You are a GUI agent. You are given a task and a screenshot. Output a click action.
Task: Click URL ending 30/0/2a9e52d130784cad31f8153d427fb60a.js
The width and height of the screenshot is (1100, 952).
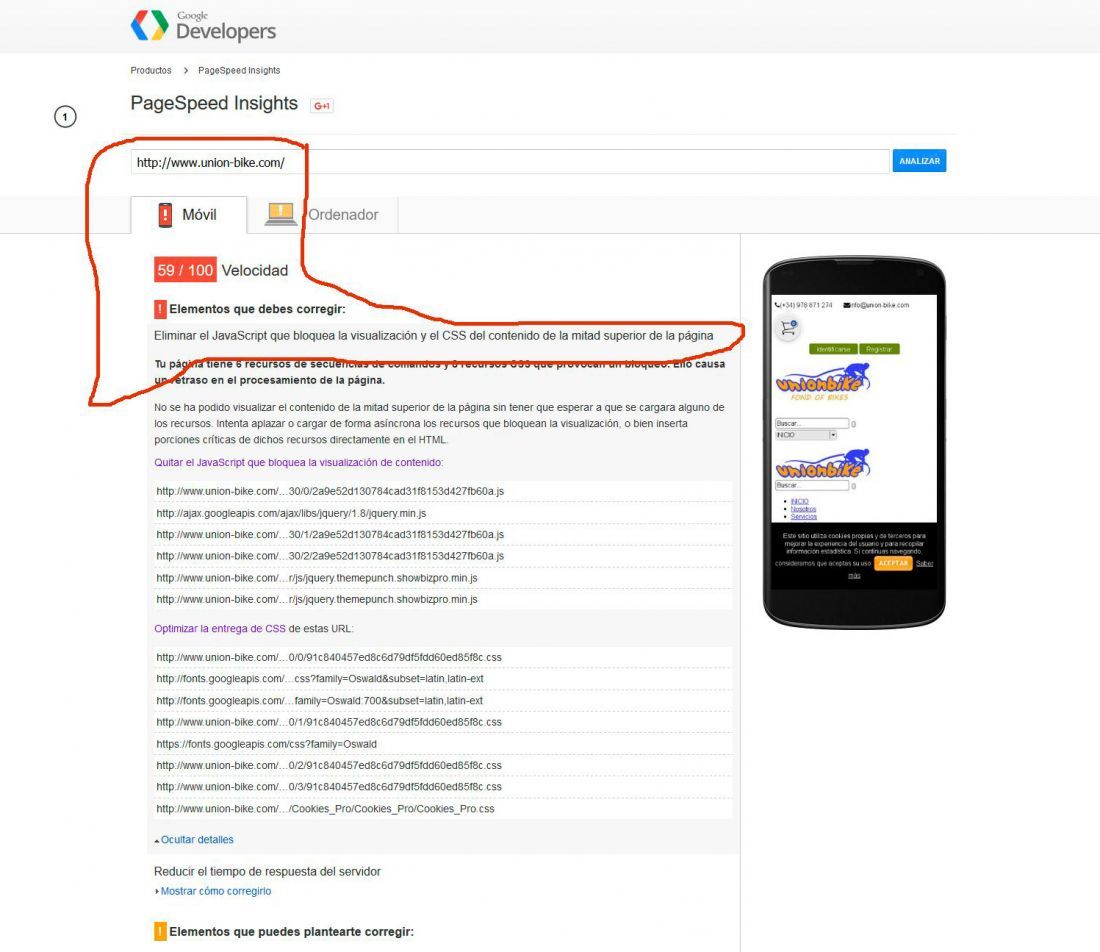pos(443,491)
